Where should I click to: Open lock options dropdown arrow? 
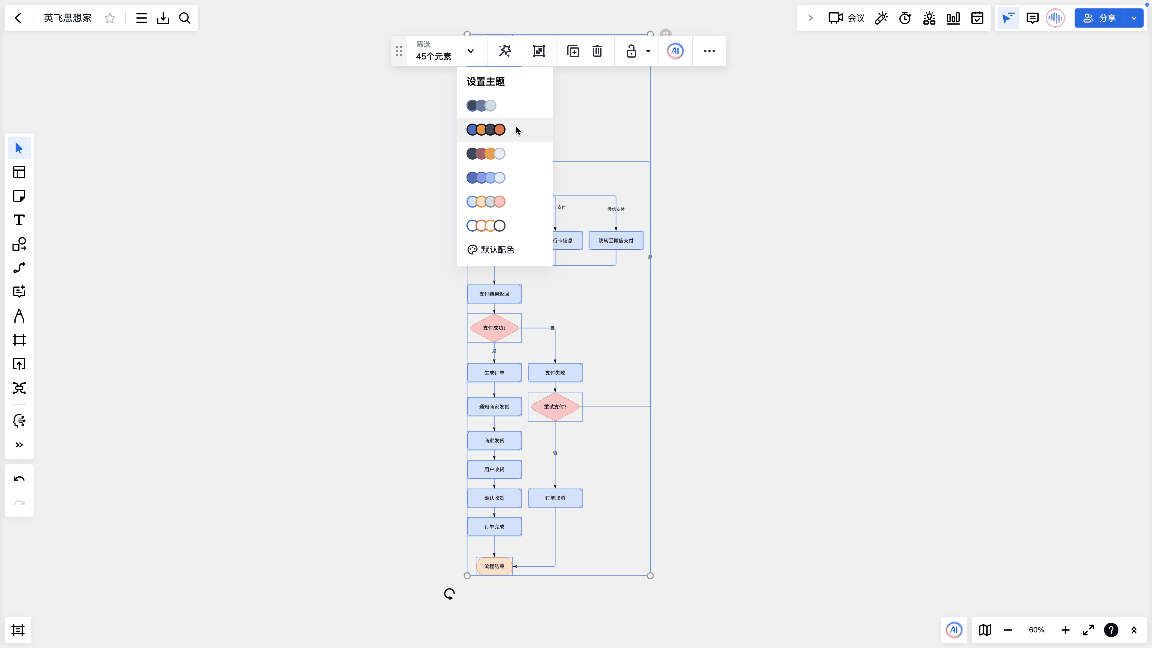coord(648,51)
